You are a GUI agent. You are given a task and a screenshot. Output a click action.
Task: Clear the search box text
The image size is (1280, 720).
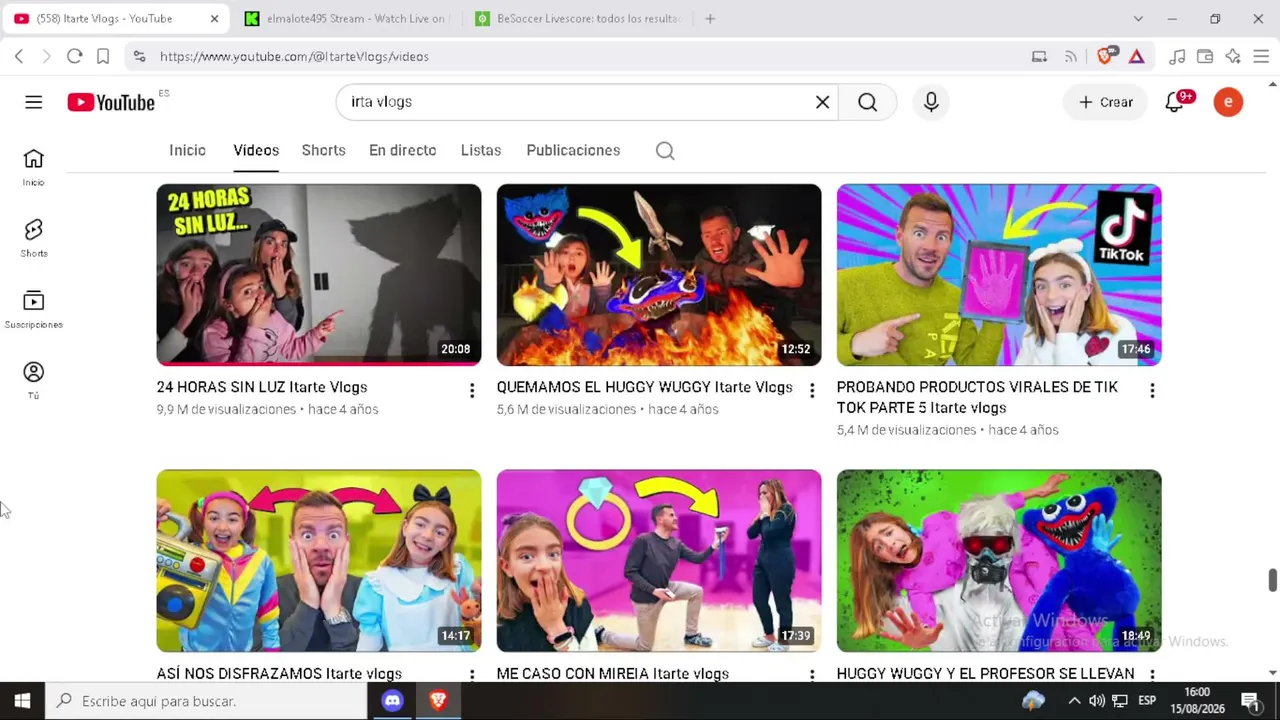tap(822, 102)
